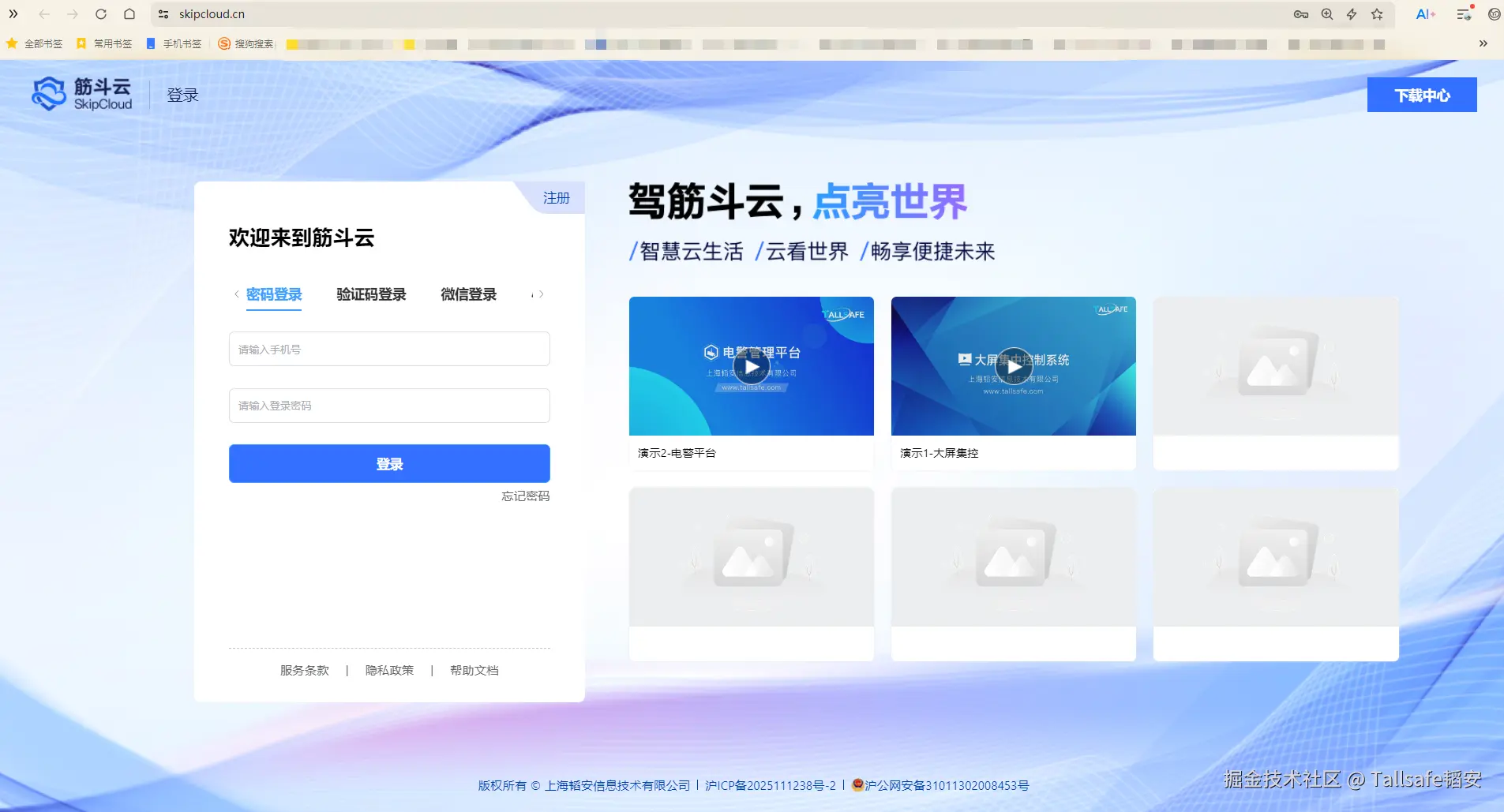Click the left arrow of the login tabs
1504x812 pixels.
(x=236, y=294)
